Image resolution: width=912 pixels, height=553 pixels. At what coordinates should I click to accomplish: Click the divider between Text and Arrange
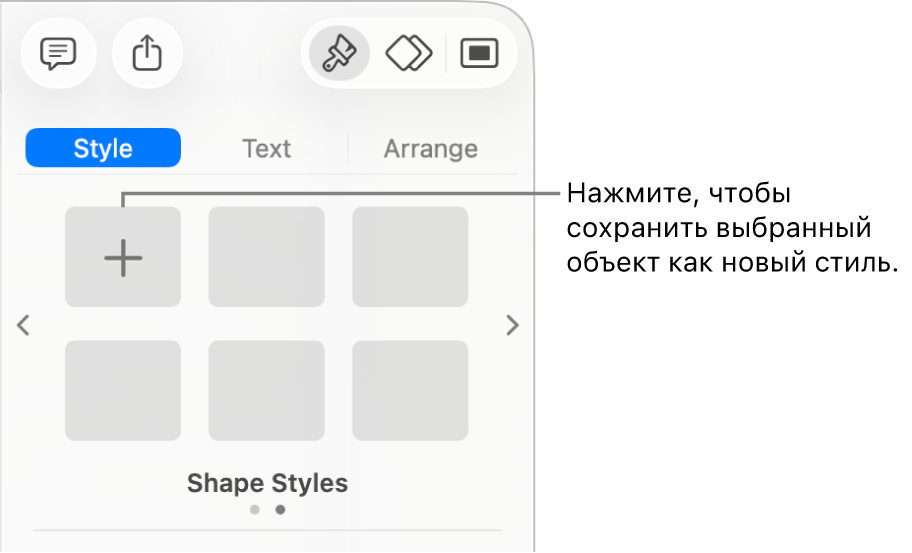point(348,148)
